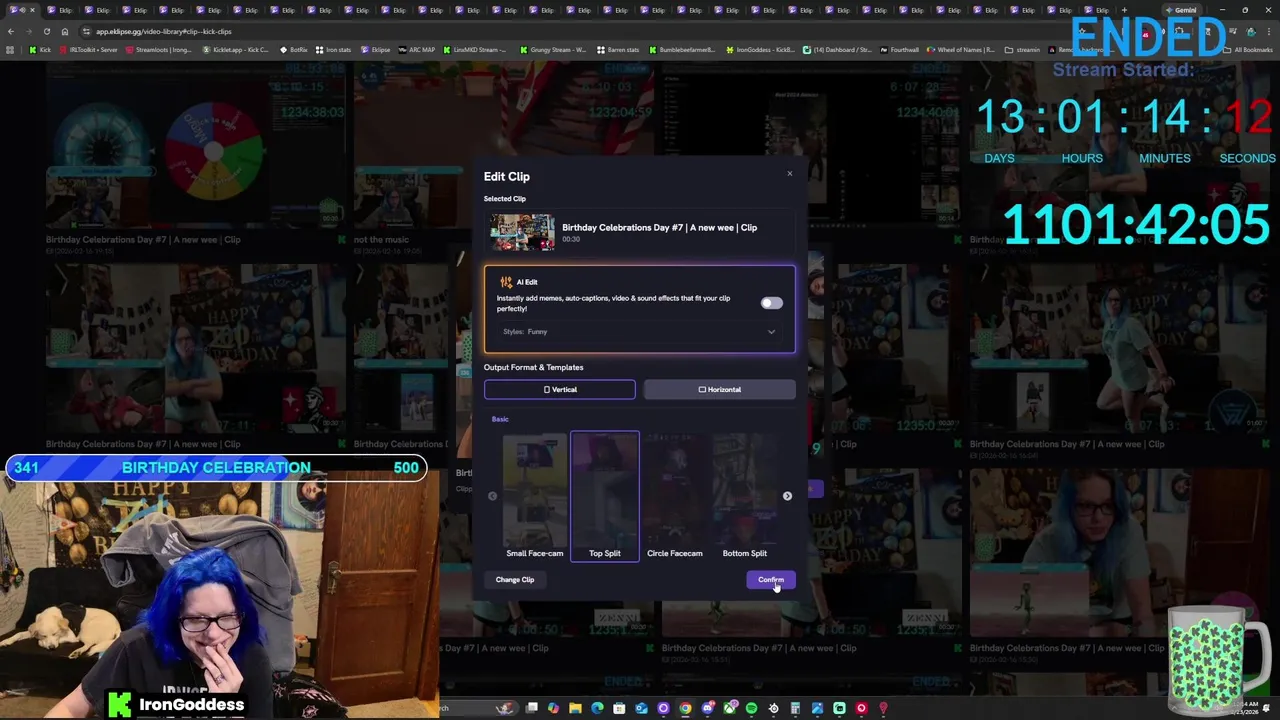Open Xbox app from the taskbar

(x=729, y=708)
